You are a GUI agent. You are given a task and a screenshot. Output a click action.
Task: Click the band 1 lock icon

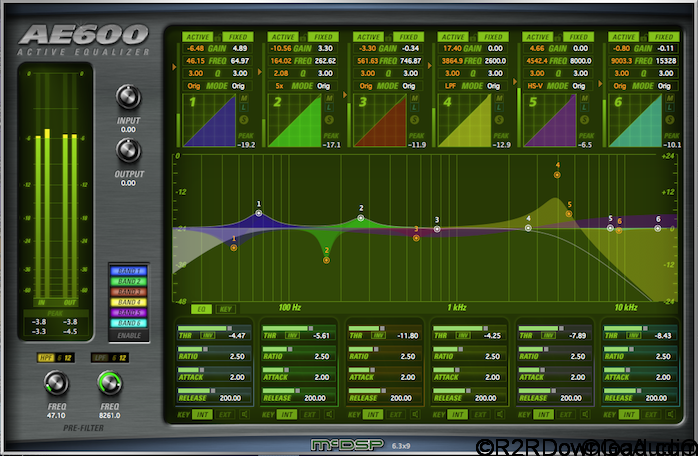click(217, 37)
